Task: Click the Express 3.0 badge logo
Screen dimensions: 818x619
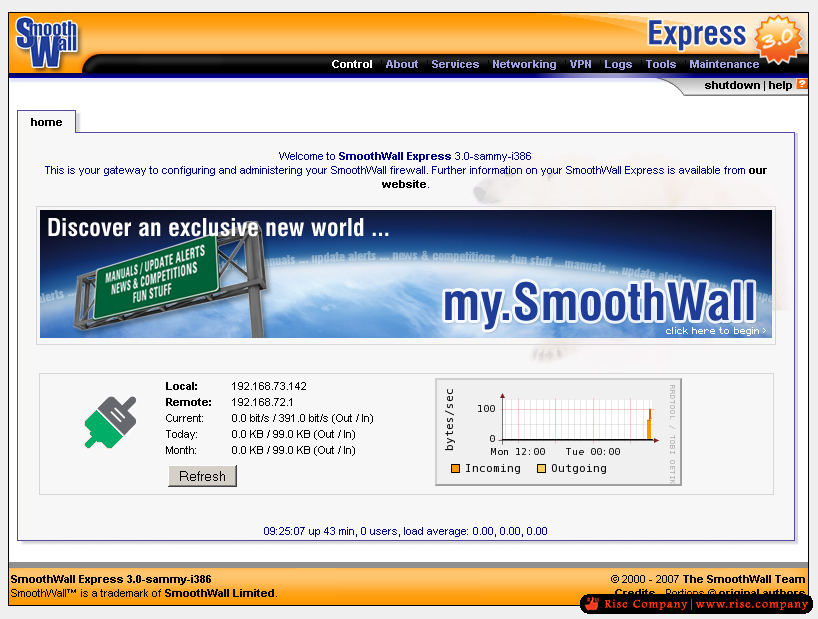Action: point(725,38)
